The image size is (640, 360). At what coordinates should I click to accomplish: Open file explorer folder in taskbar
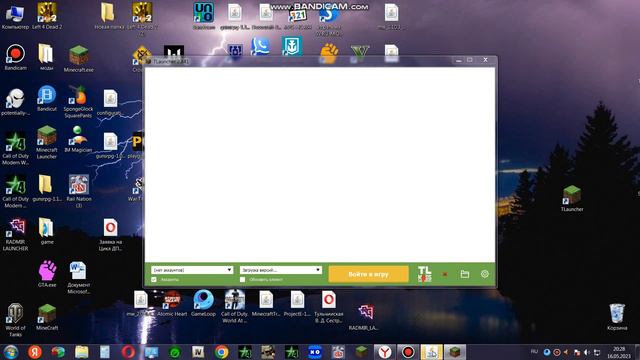tap(81, 352)
